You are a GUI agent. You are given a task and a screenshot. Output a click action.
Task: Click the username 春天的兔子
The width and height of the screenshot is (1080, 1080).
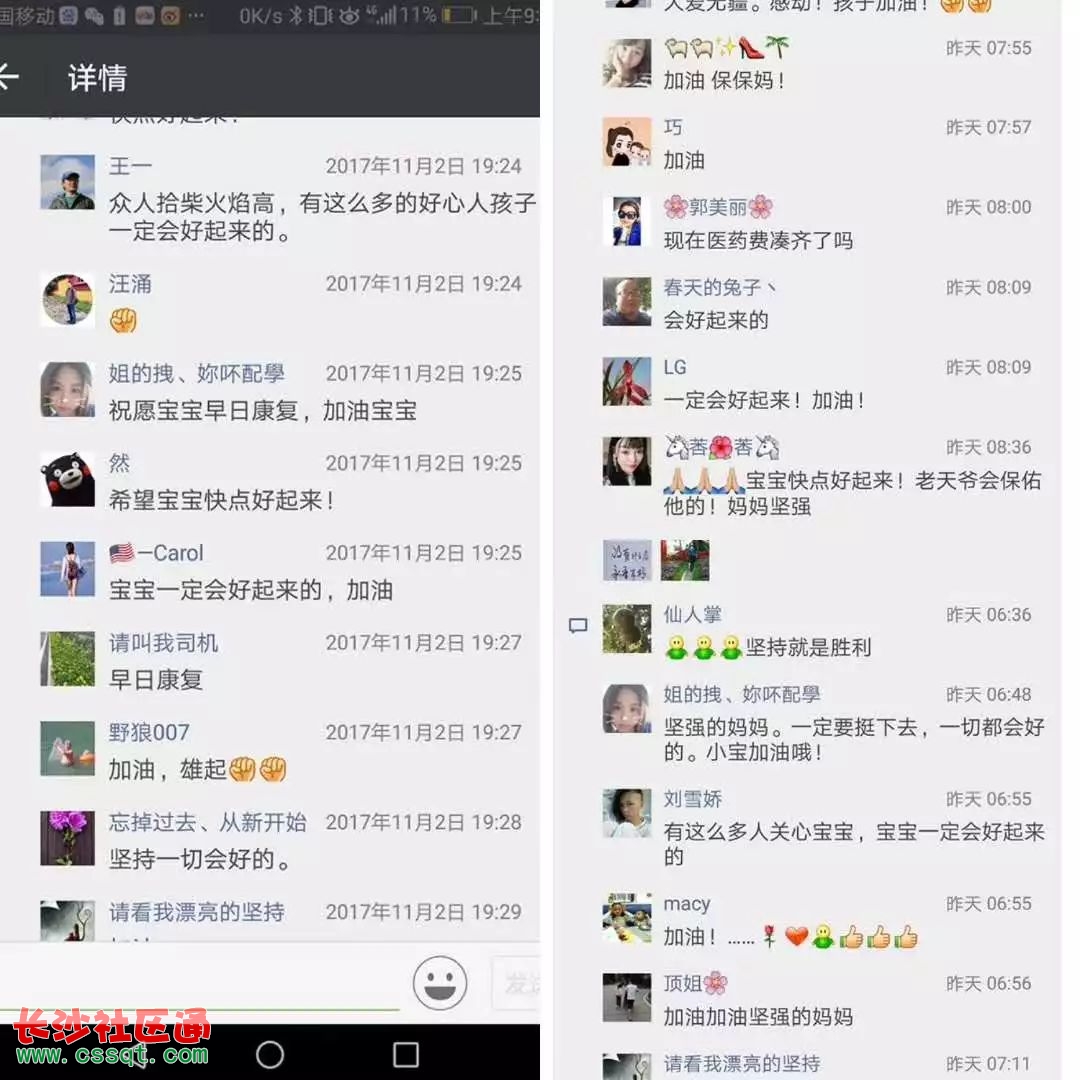(x=720, y=287)
